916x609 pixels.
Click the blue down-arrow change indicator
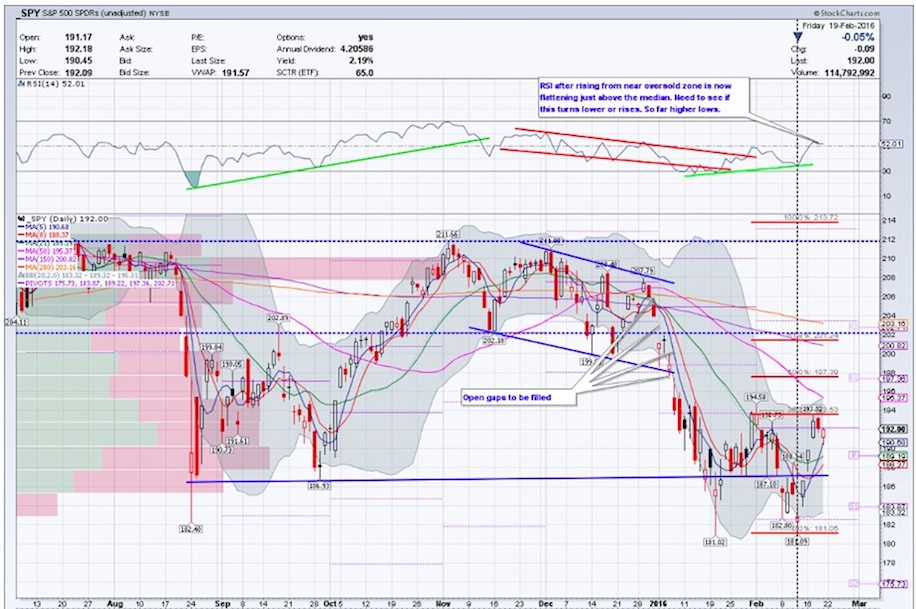click(797, 37)
